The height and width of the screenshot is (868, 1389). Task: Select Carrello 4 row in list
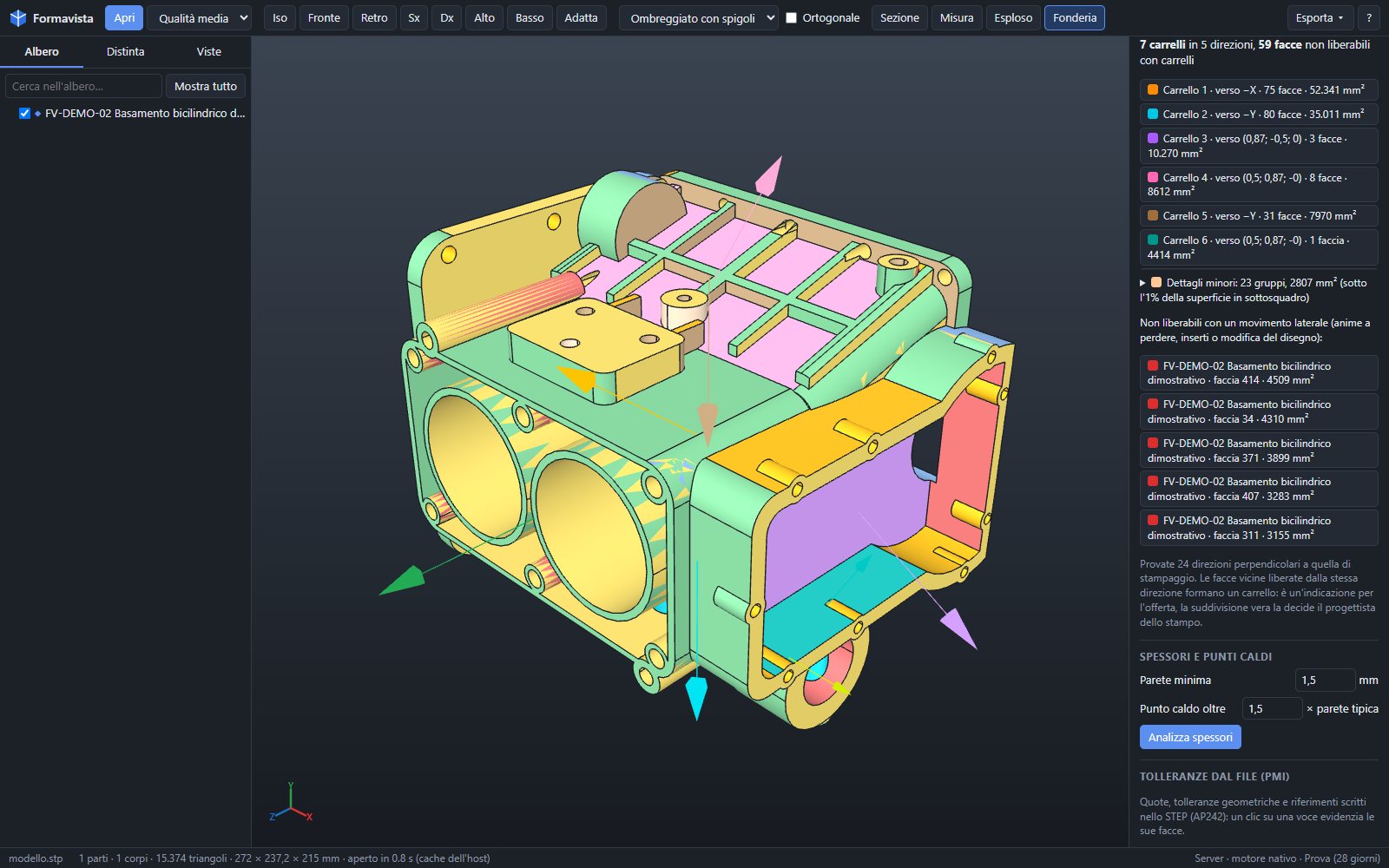click(1259, 184)
